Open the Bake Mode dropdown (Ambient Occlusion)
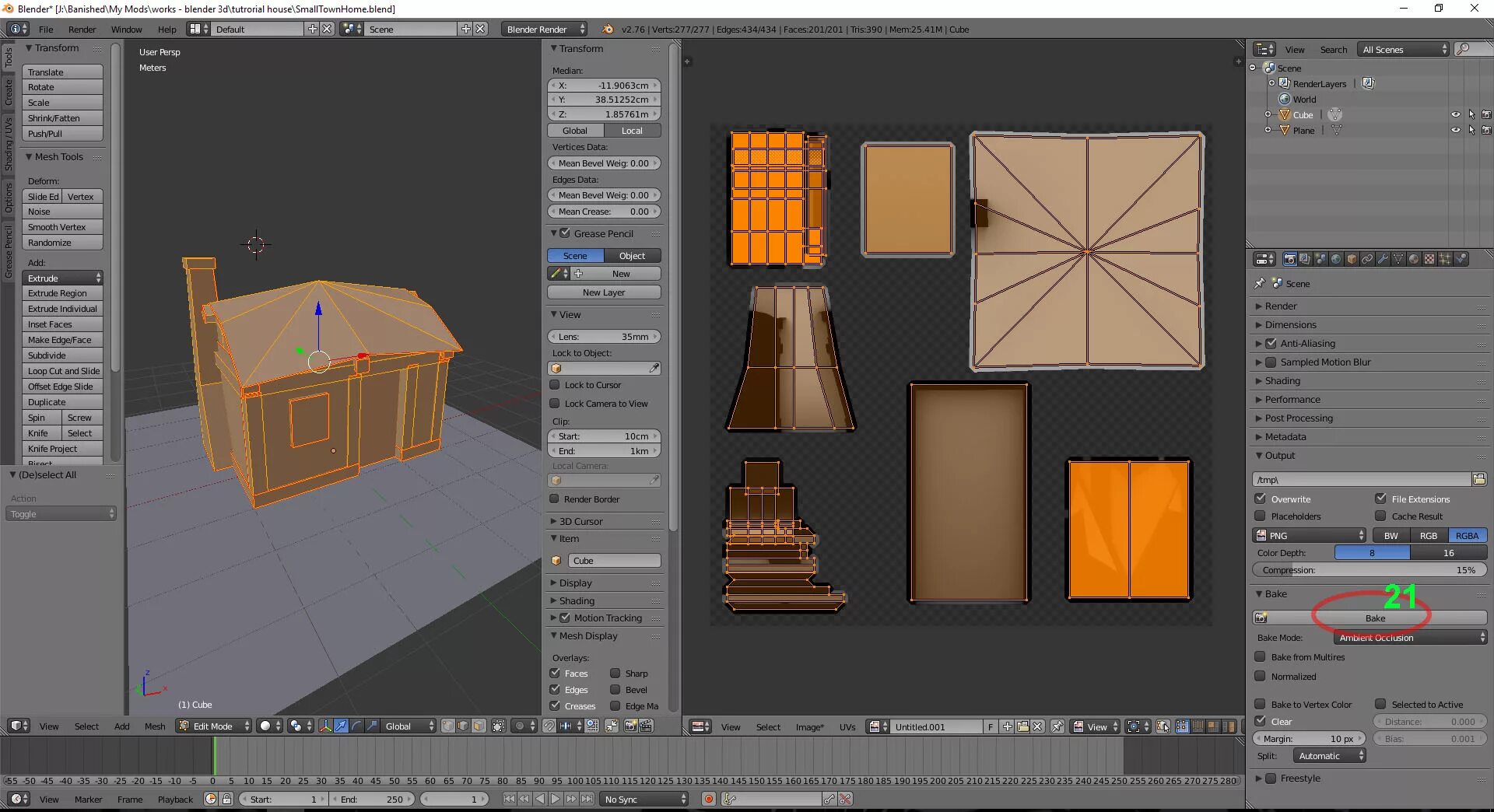The image size is (1494, 812). point(1410,637)
